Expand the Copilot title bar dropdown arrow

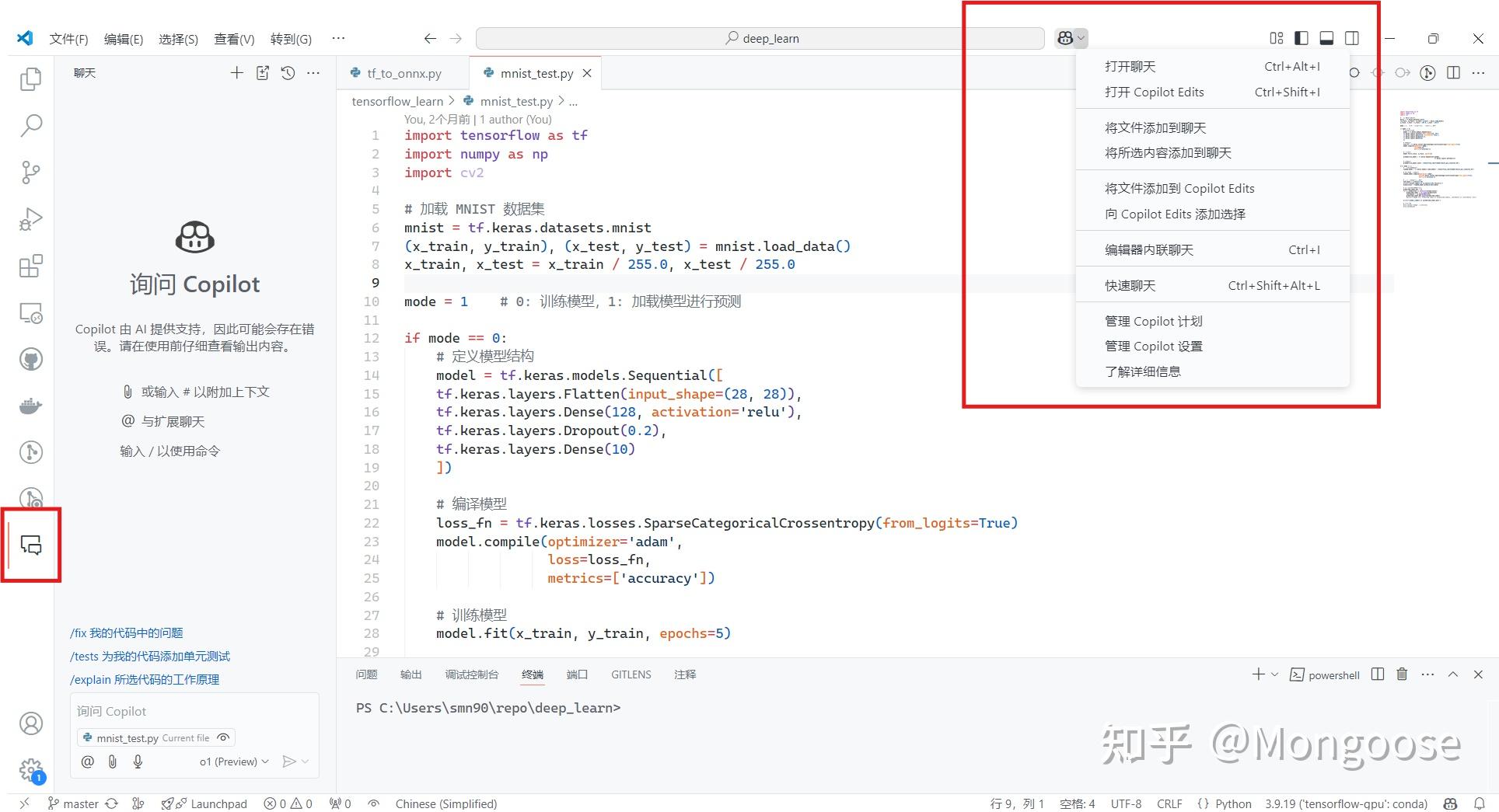tap(1081, 38)
